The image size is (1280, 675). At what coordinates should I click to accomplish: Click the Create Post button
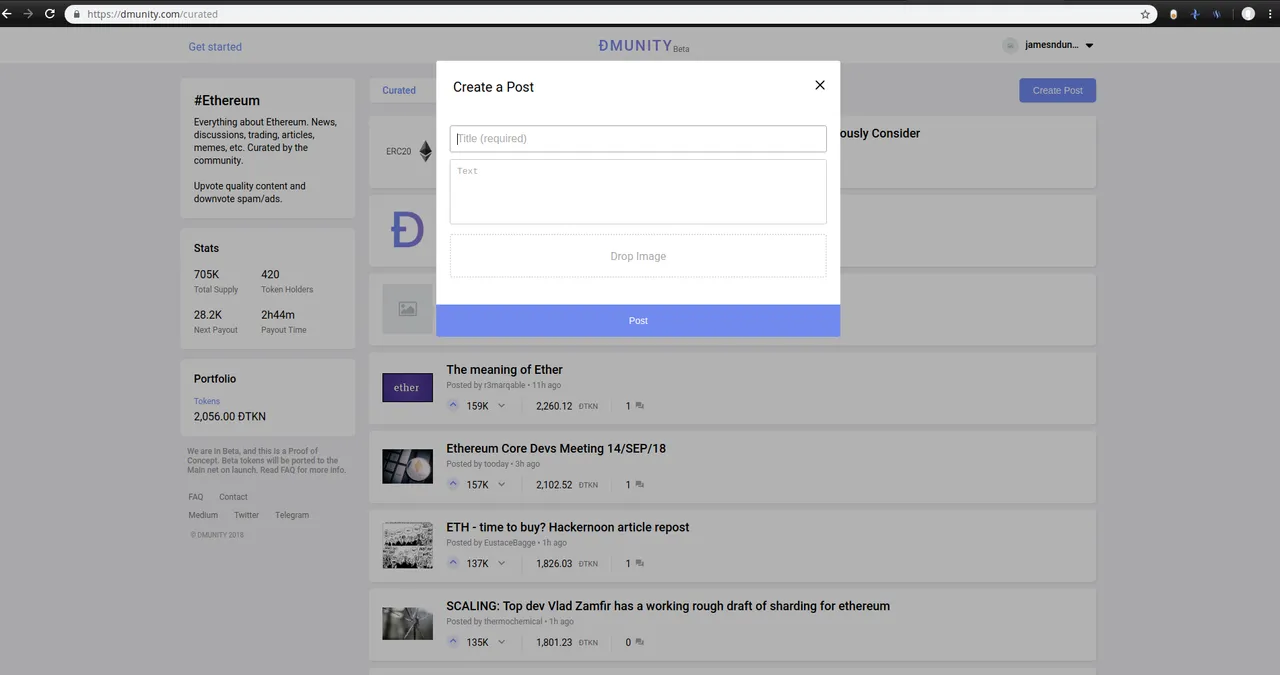[x=1058, y=90]
